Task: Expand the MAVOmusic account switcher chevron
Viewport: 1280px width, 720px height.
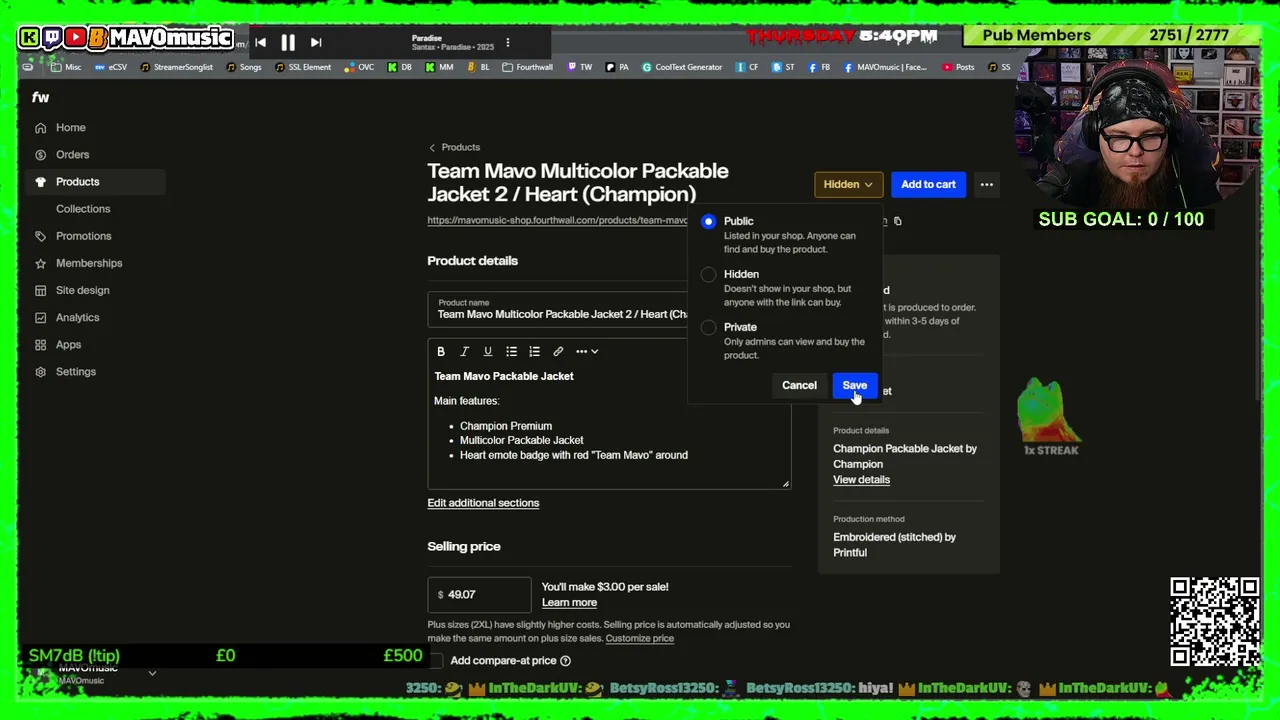Action: [x=152, y=673]
